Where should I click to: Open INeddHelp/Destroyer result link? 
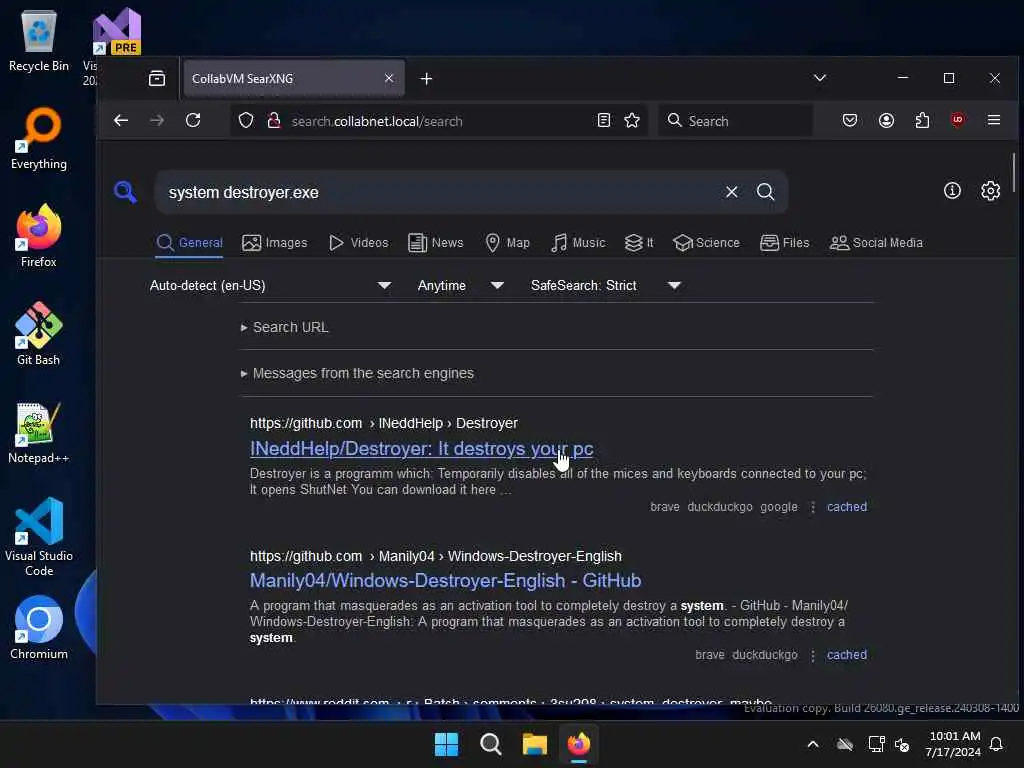click(x=421, y=449)
